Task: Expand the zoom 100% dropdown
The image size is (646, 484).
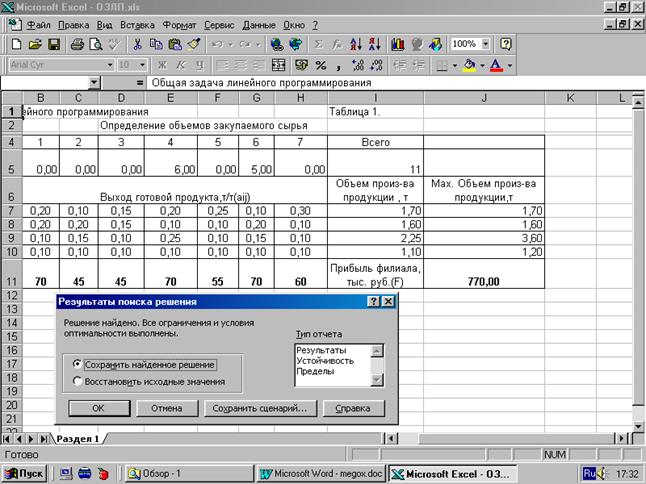Action: point(486,44)
